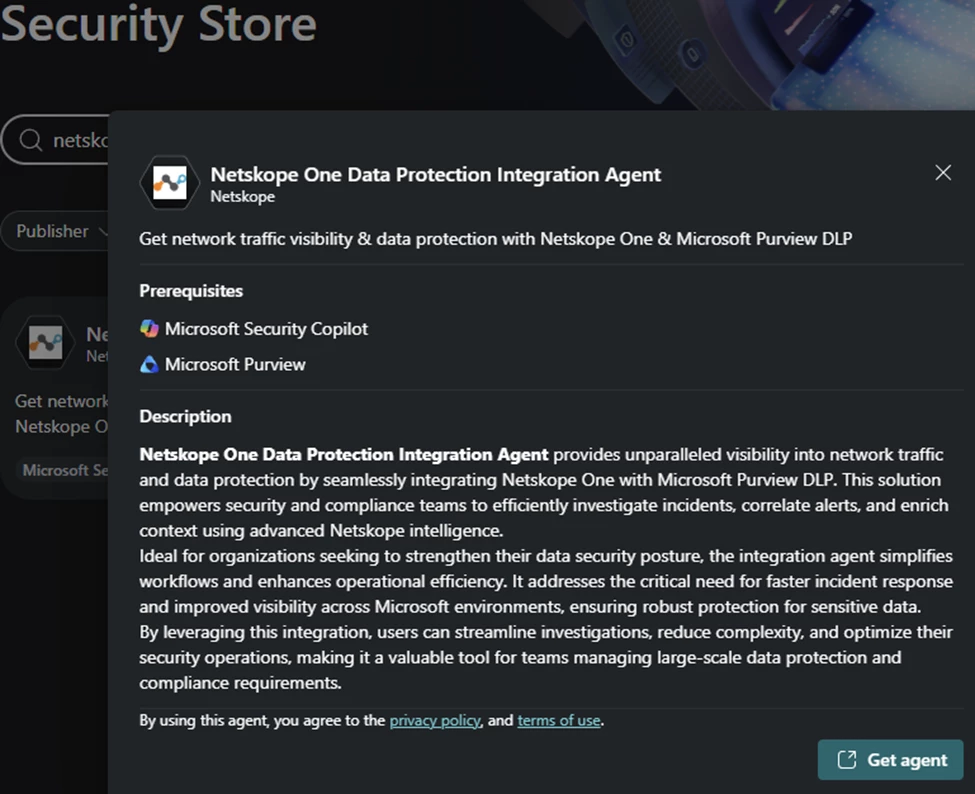The image size is (975, 794).
Task: Click the magnifier icon in the search box
Action: (31, 140)
